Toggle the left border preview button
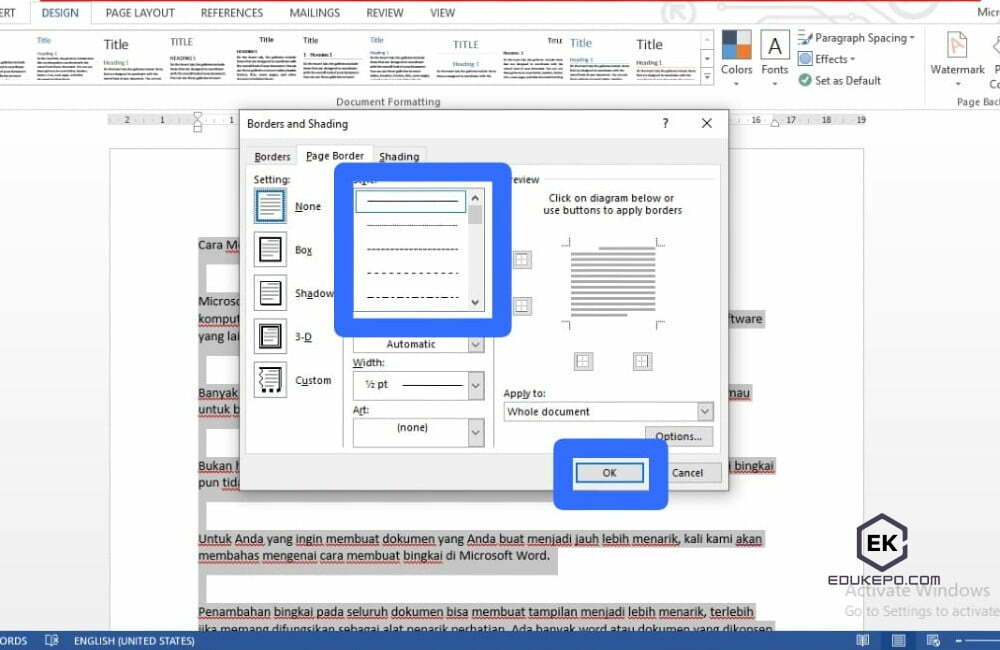 (584, 361)
